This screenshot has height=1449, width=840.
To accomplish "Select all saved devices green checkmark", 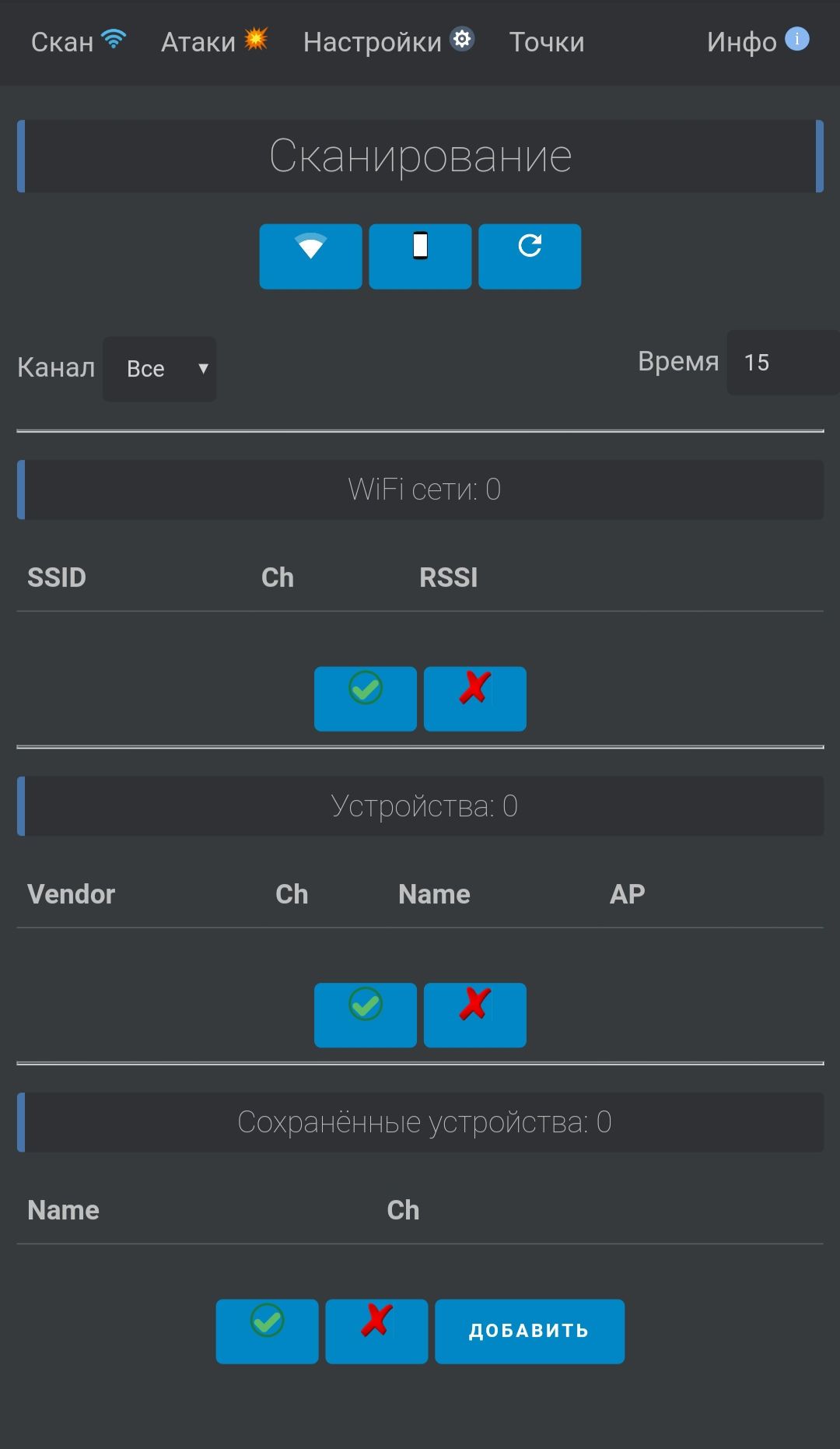I will coord(267,1331).
